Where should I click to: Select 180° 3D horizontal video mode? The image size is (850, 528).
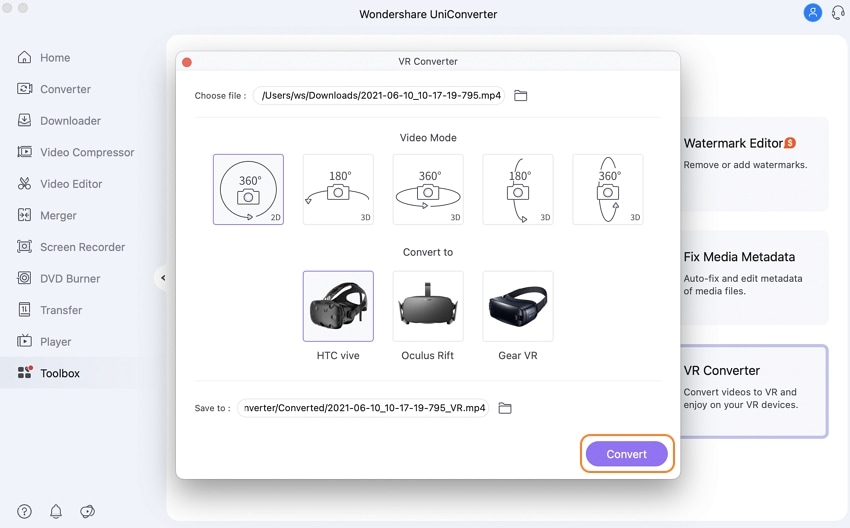pos(338,189)
